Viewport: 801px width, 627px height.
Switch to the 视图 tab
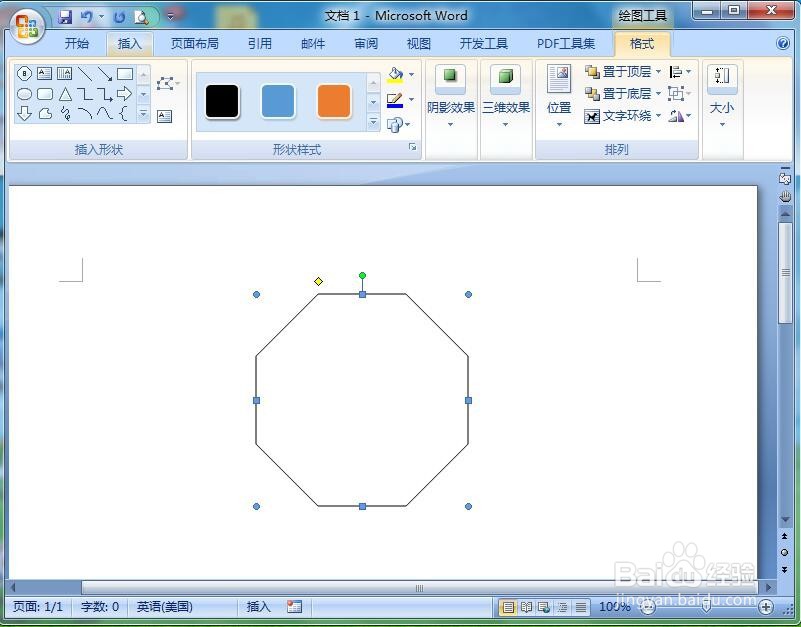(x=418, y=44)
